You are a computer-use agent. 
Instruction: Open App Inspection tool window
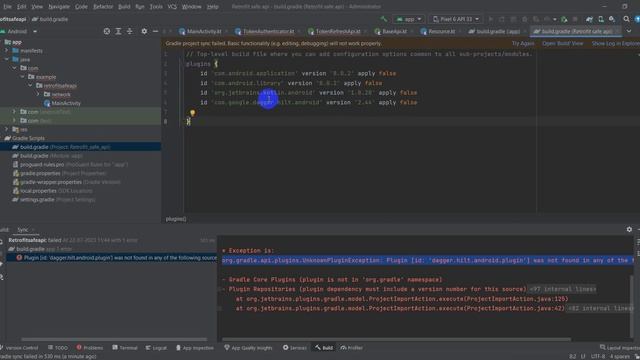tap(195, 348)
